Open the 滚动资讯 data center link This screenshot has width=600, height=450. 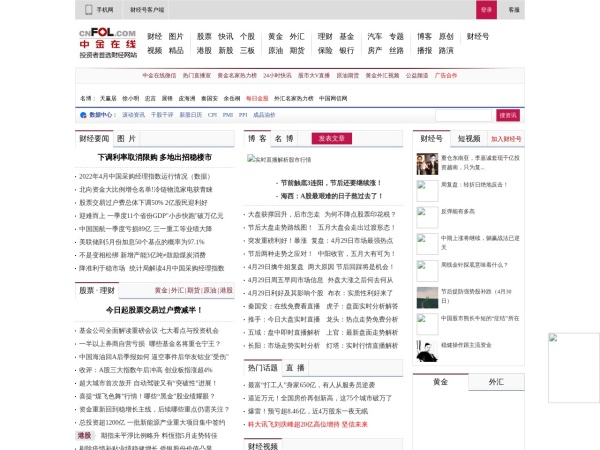(x=134, y=115)
